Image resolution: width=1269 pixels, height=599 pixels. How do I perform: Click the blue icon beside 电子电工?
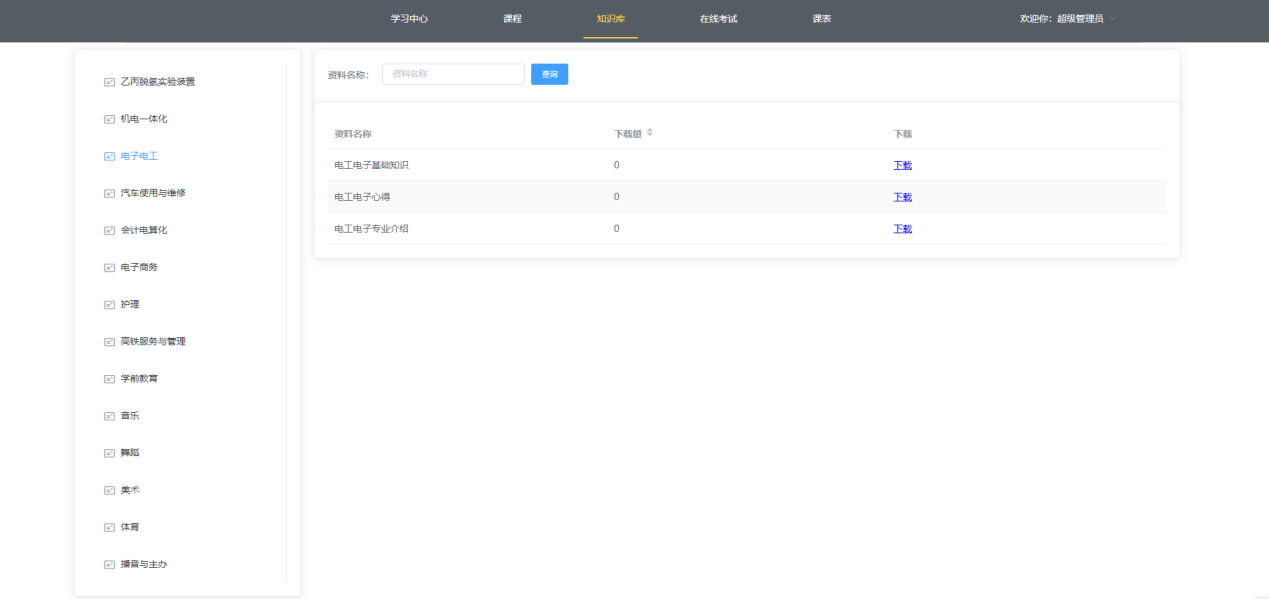pyautogui.click(x=109, y=156)
